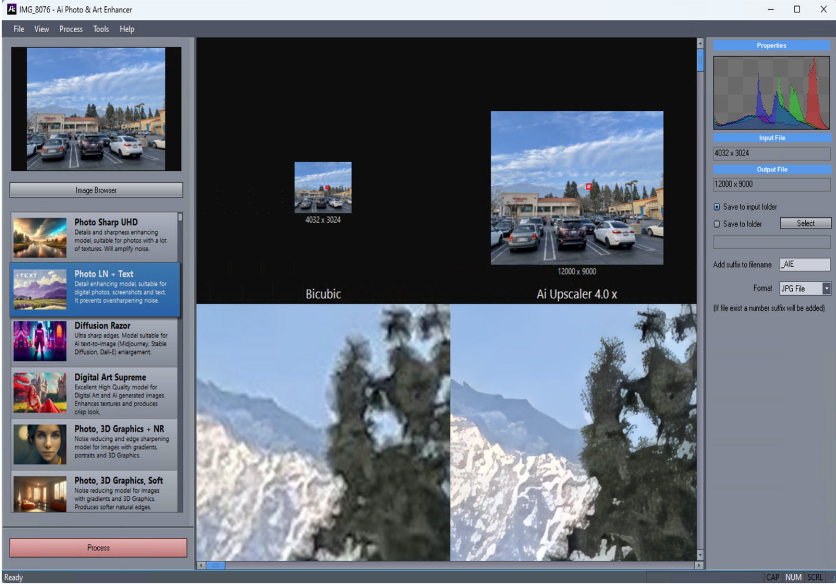Image resolution: width=836 pixels, height=584 pixels.
Task: Open the Help menu
Action: [127, 29]
